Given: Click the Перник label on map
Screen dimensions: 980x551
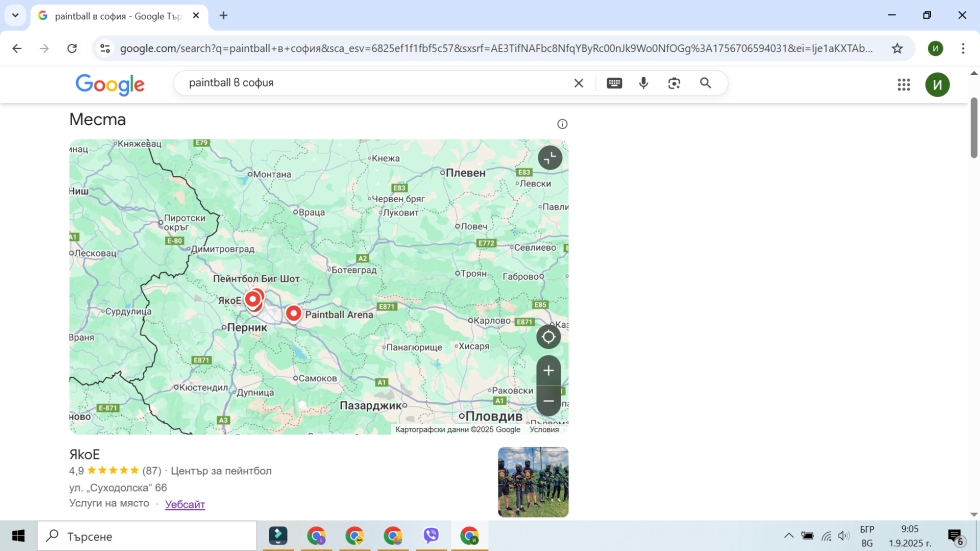Looking at the screenshot, I should [x=247, y=327].
